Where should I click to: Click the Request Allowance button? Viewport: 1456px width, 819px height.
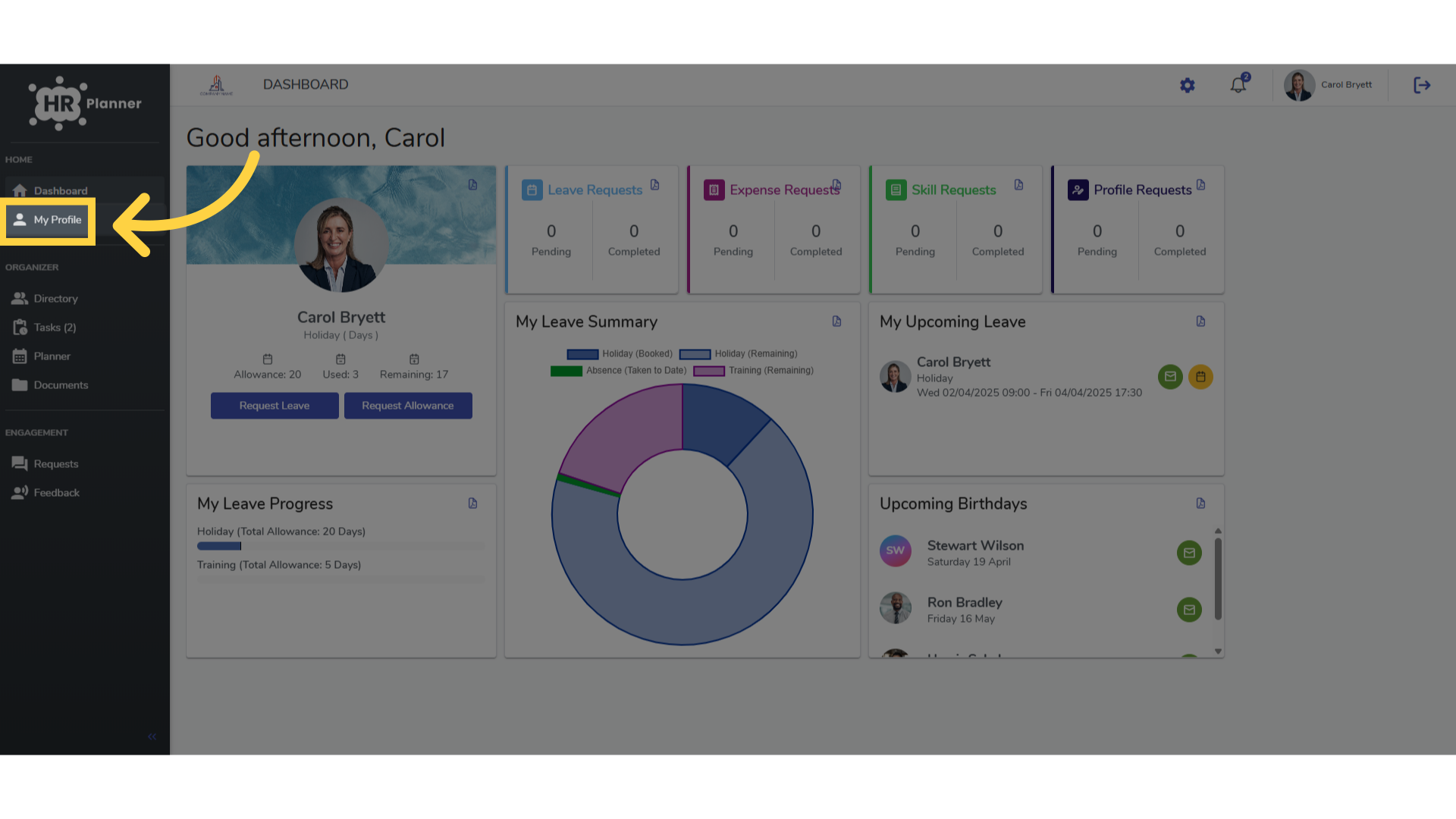point(408,406)
